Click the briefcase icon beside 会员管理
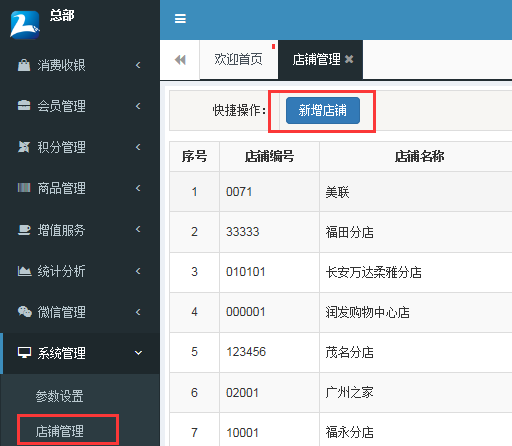Viewport: 512px width, 446px height. (x=24, y=106)
